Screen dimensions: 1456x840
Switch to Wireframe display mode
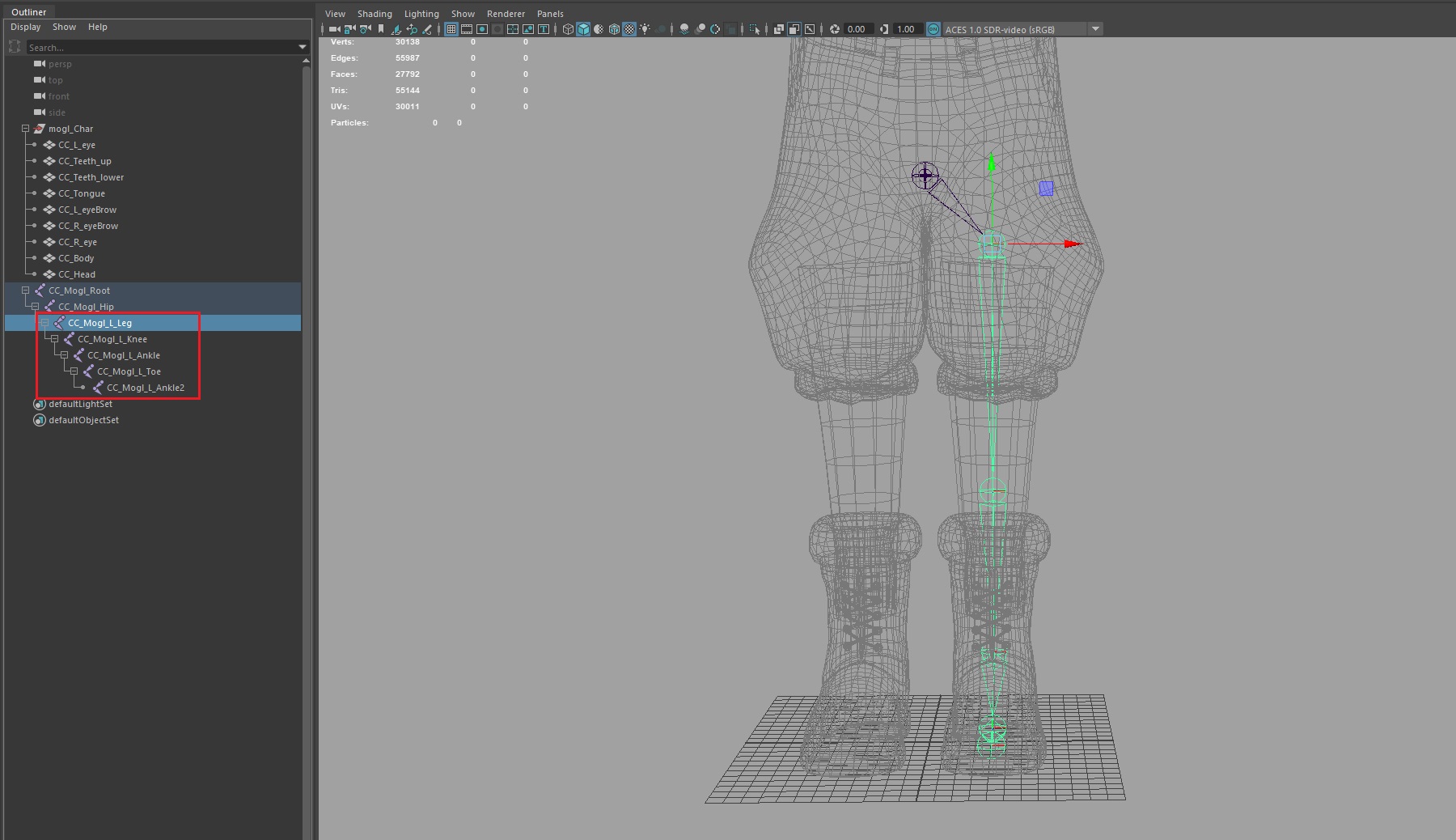(568, 29)
